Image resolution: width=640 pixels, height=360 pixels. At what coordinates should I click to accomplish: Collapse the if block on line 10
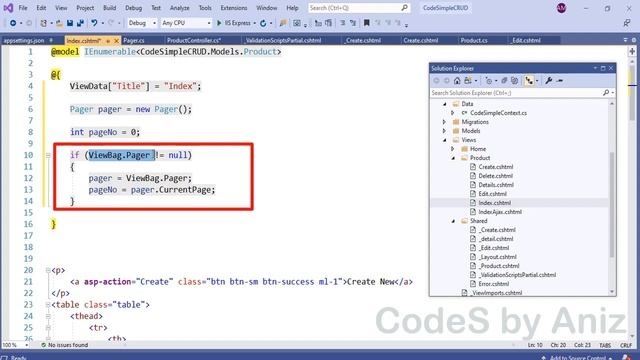[48, 155]
